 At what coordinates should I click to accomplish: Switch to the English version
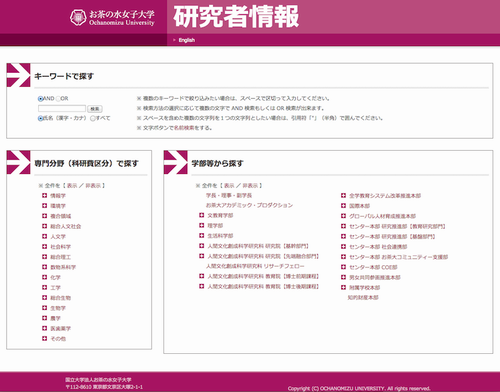(187, 40)
